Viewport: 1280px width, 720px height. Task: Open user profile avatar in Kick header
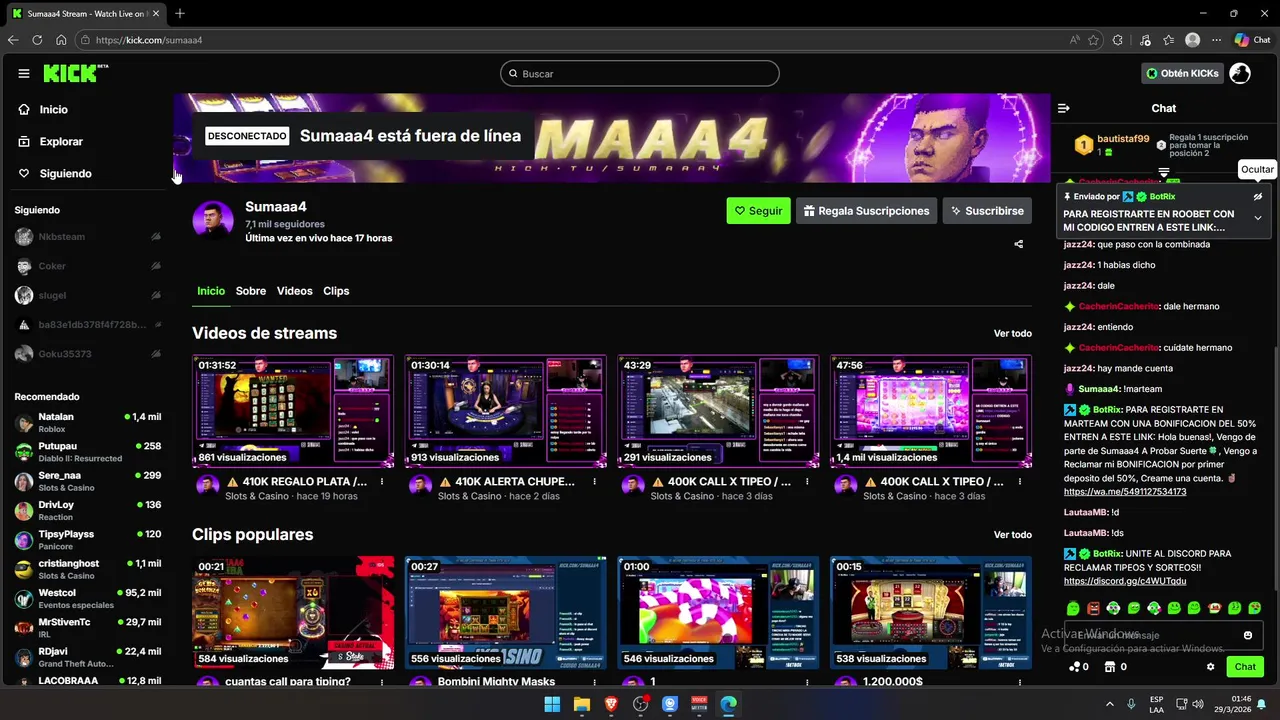tap(1240, 73)
